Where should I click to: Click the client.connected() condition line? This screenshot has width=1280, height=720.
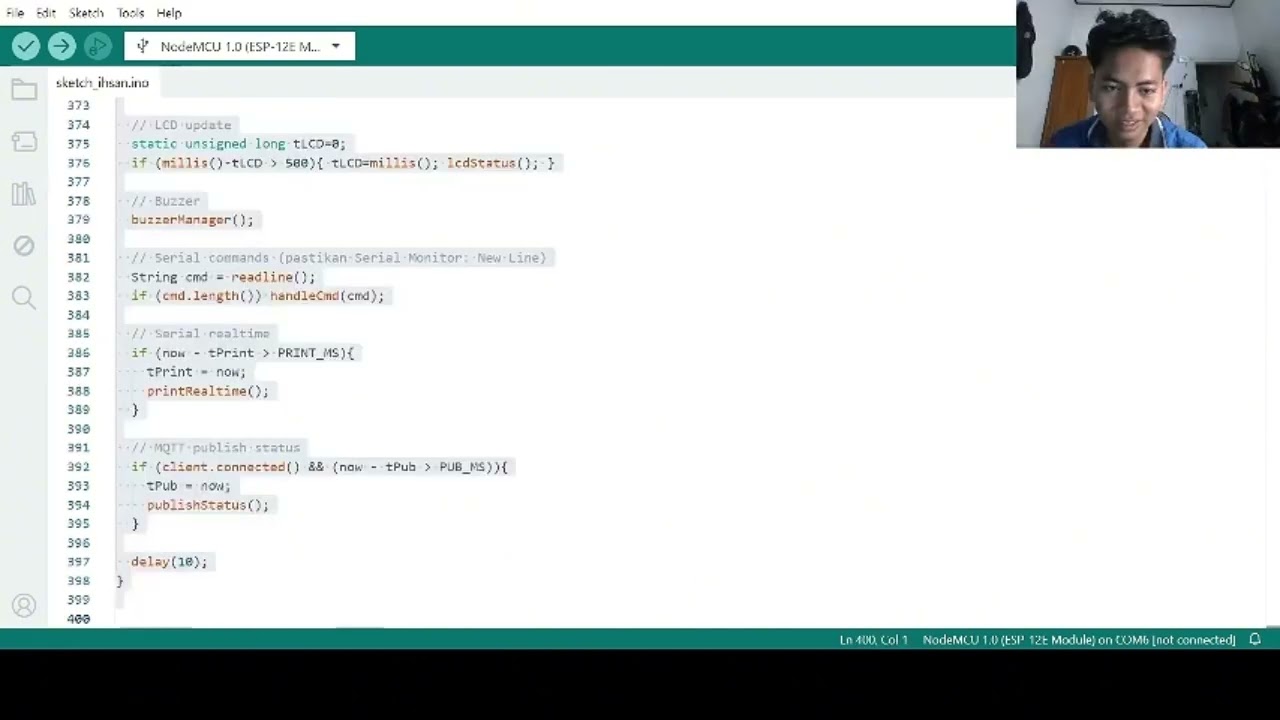click(319, 467)
